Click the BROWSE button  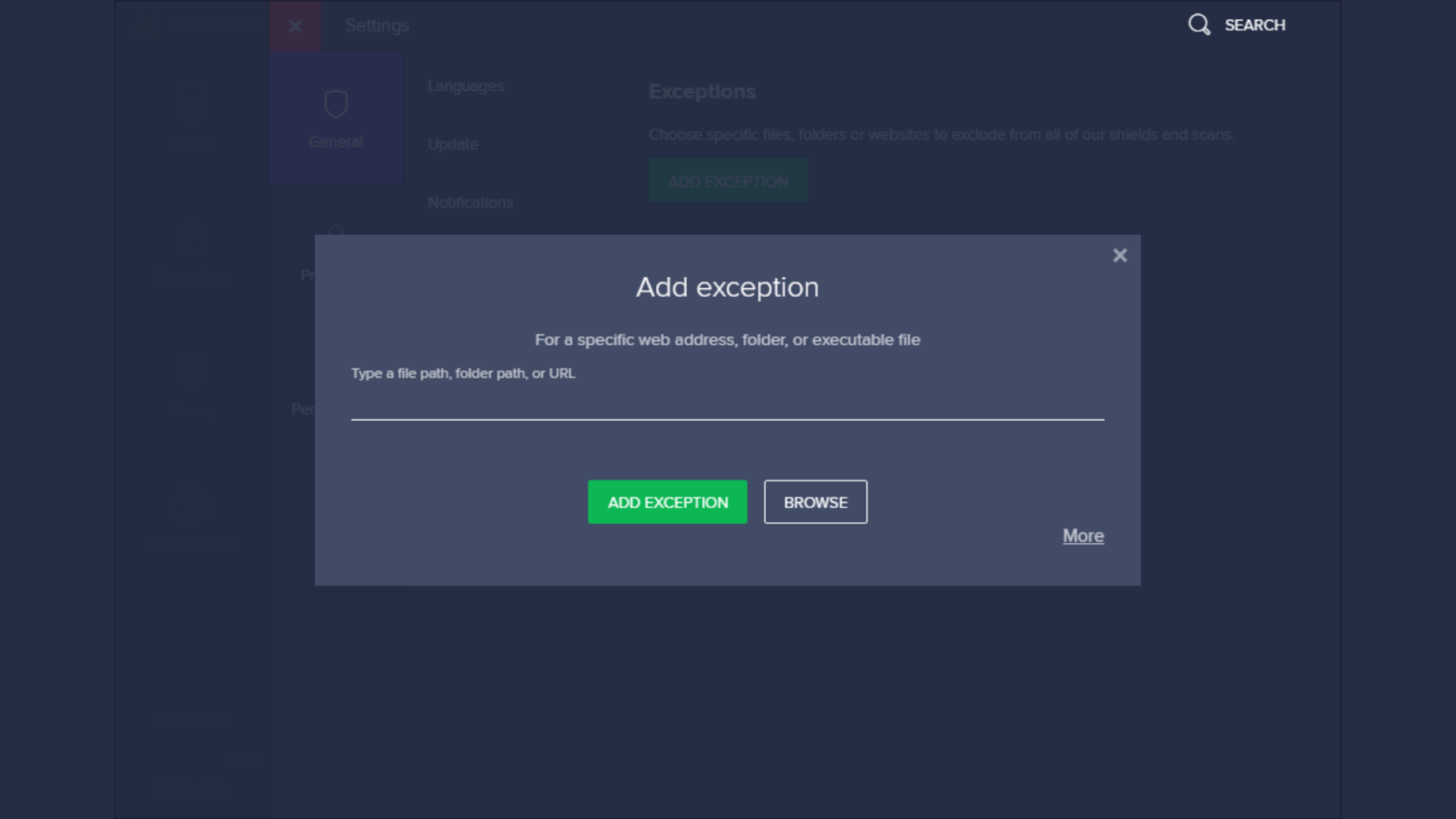(815, 502)
